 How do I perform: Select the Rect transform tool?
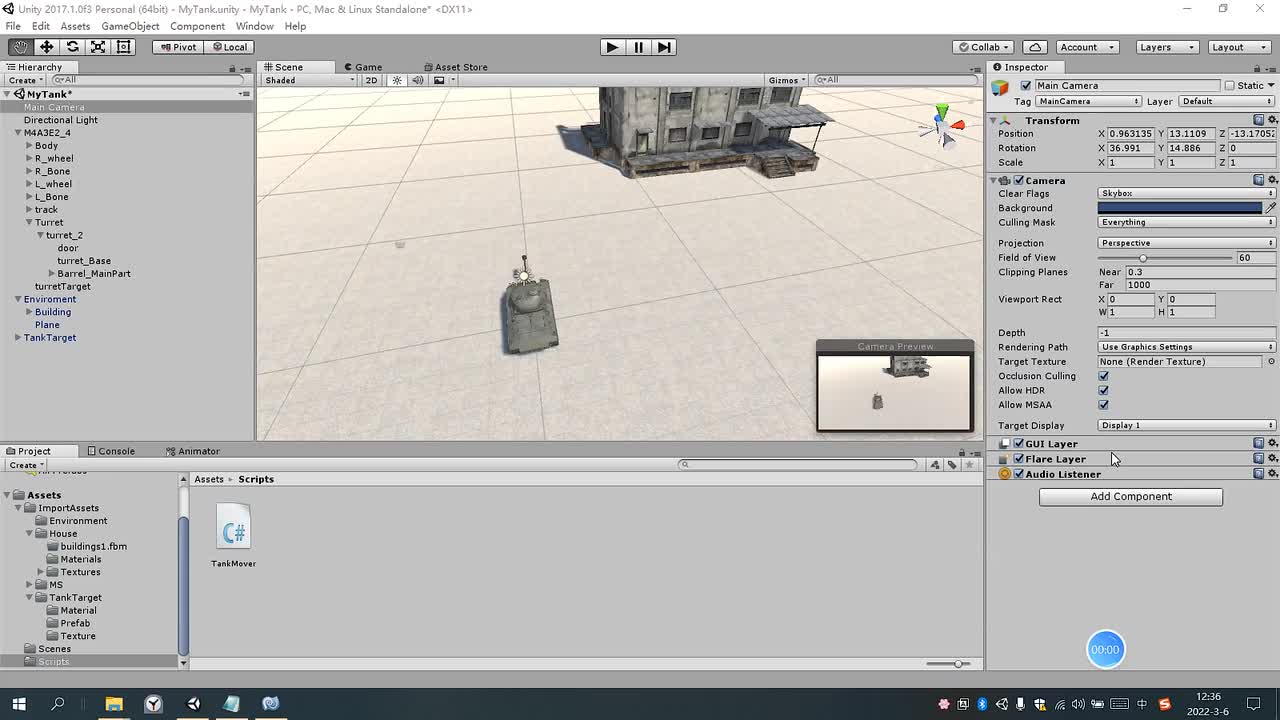pos(124,47)
